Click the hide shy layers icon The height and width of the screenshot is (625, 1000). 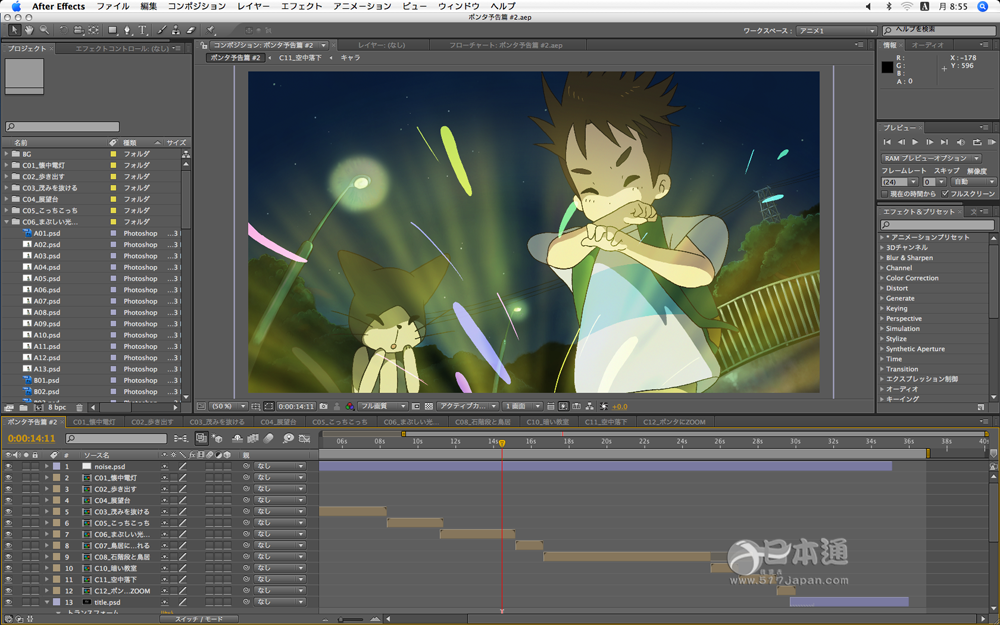pos(237,438)
